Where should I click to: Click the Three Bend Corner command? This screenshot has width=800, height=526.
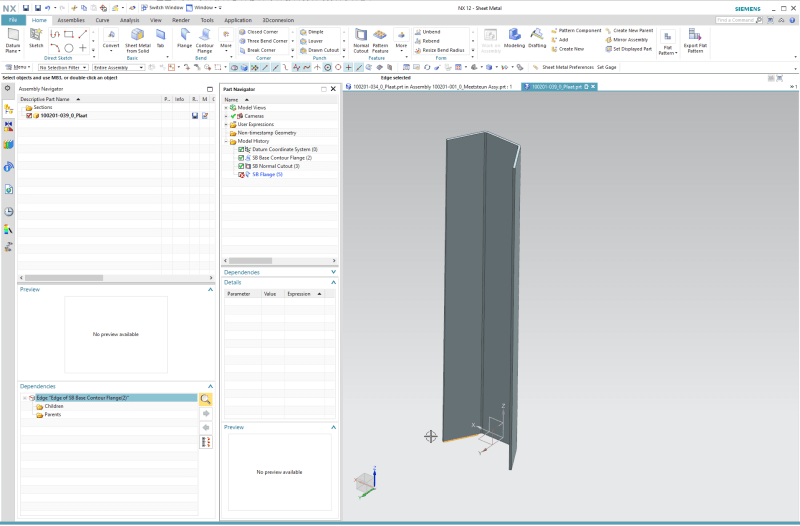click(x=263, y=41)
